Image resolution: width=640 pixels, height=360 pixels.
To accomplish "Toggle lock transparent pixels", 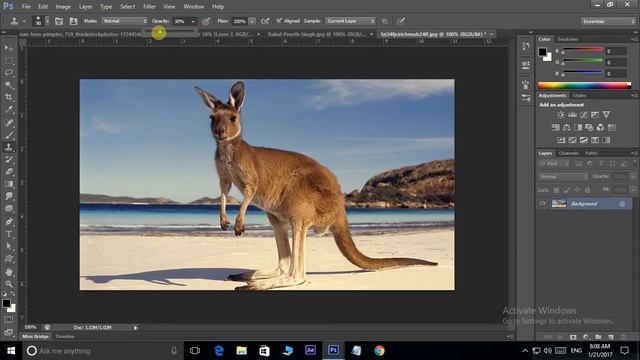I will tap(556, 190).
